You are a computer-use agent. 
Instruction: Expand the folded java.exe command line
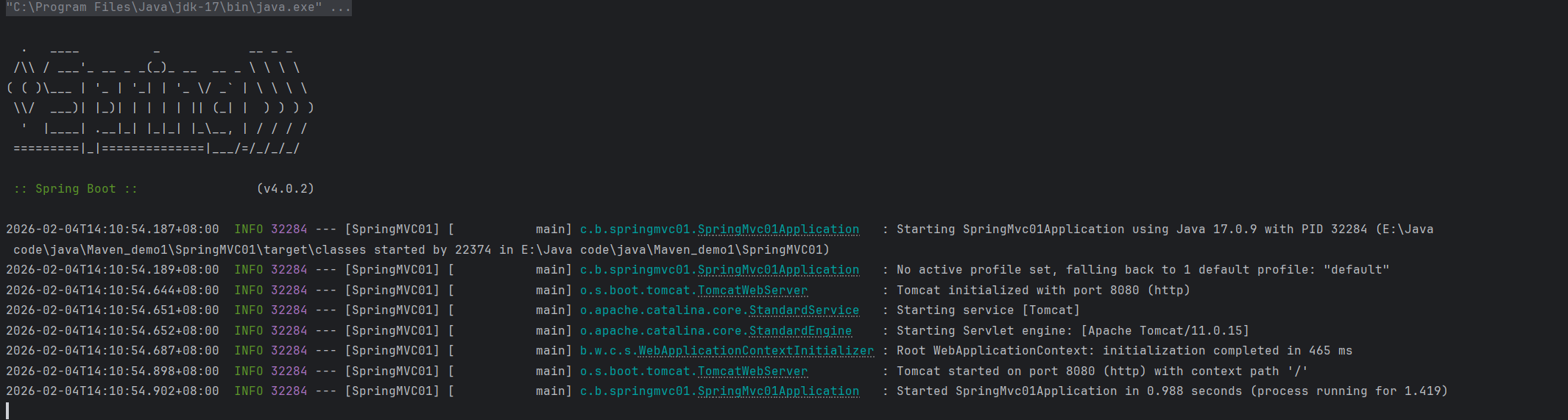pos(178,7)
